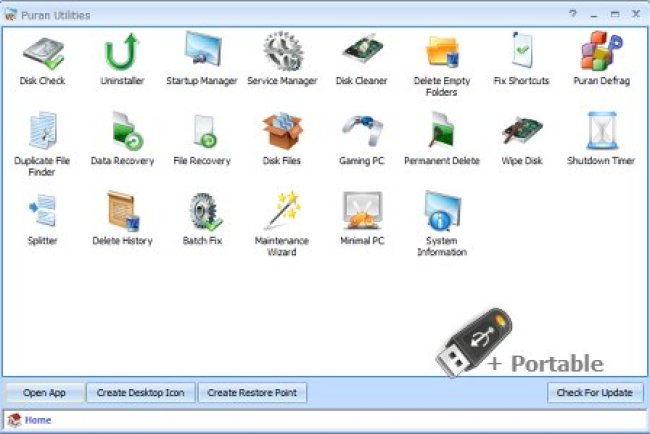Click the Disk Cleaner icon
The image size is (650, 434).
362,49
